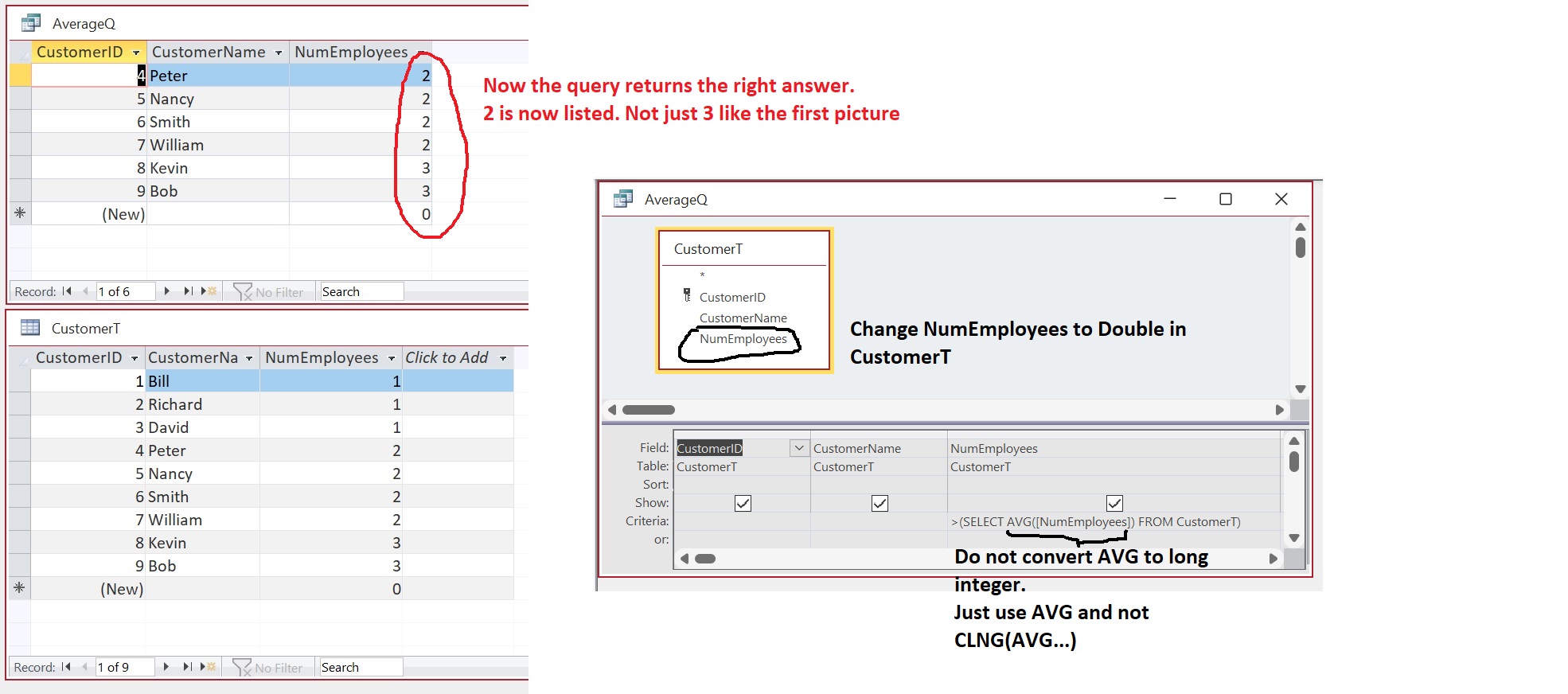
Task: Click the NumEmployees column header in AverageQ datasheet
Action: (360, 52)
